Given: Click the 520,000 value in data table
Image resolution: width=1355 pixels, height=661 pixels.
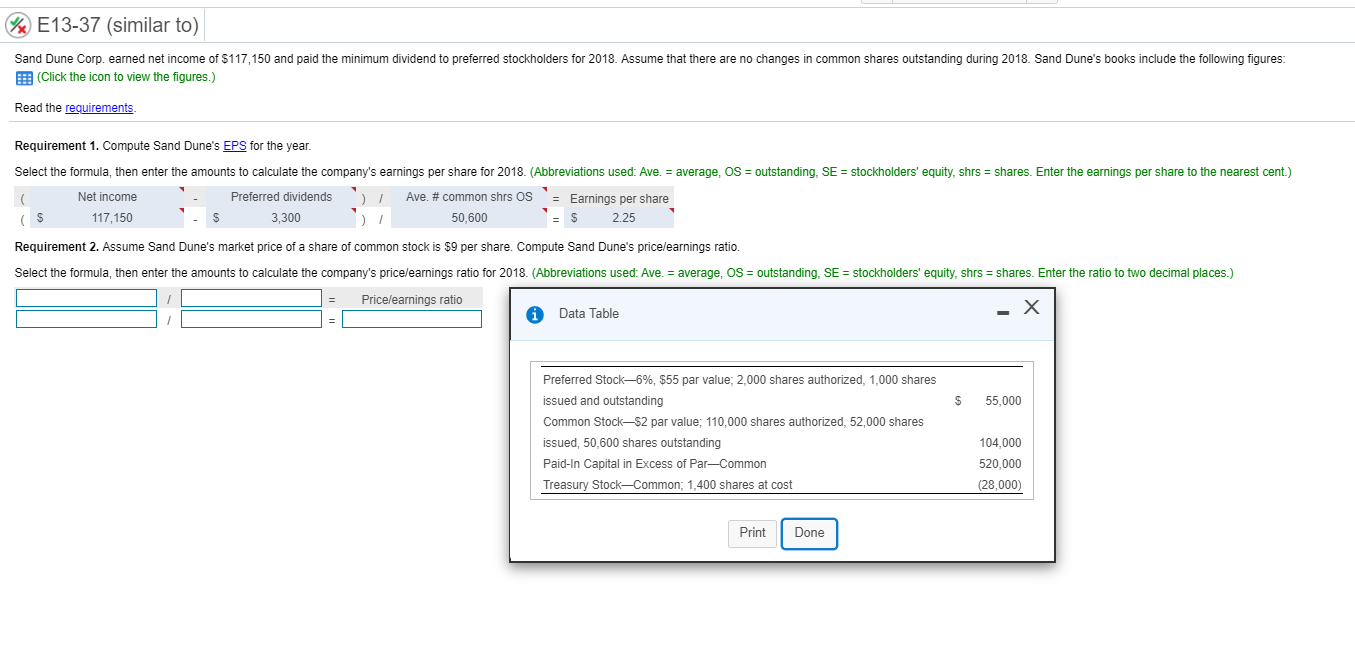Looking at the screenshot, I should tap(1001, 464).
